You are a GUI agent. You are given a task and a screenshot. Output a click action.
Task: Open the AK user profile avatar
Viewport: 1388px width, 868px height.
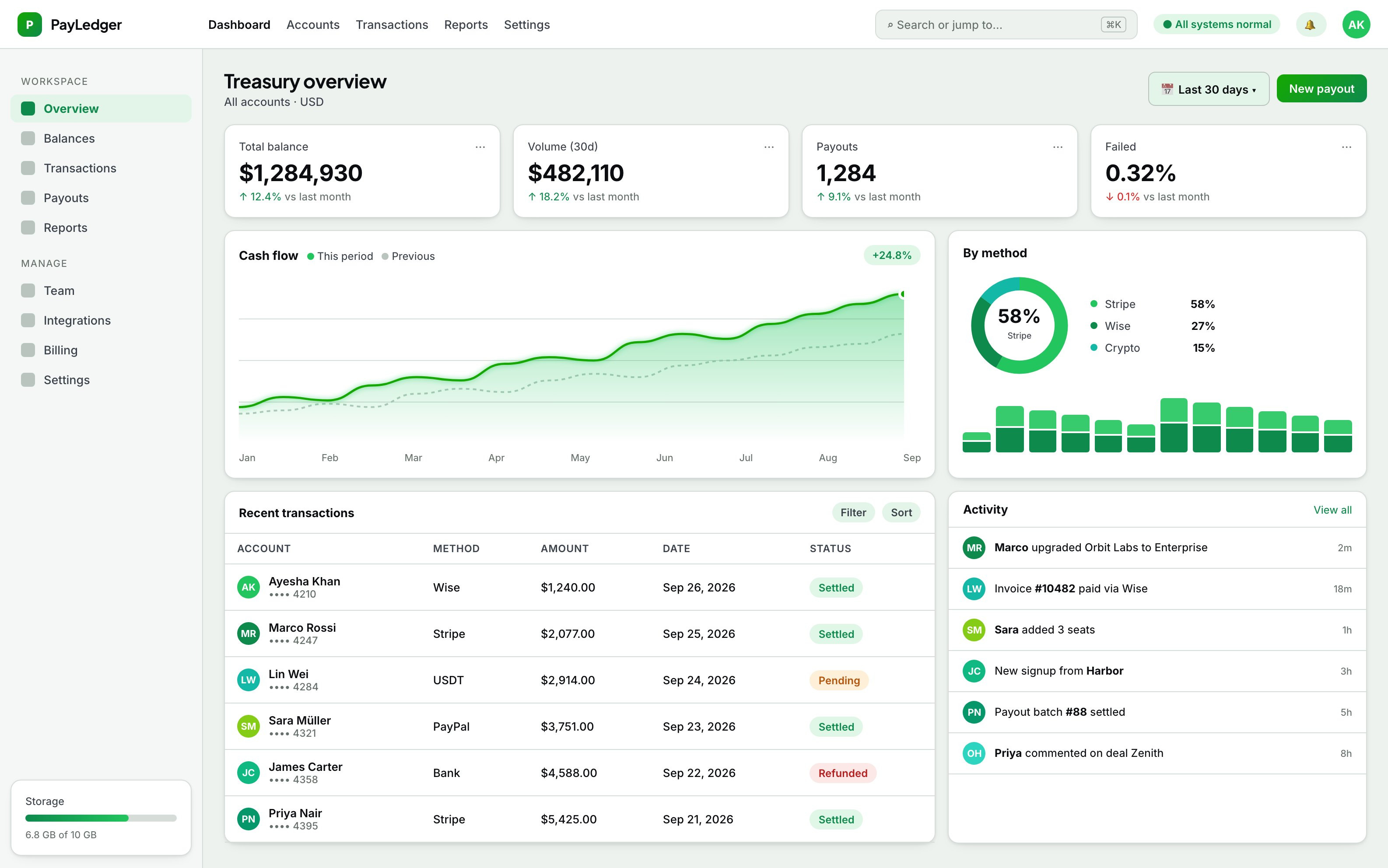coord(1356,24)
